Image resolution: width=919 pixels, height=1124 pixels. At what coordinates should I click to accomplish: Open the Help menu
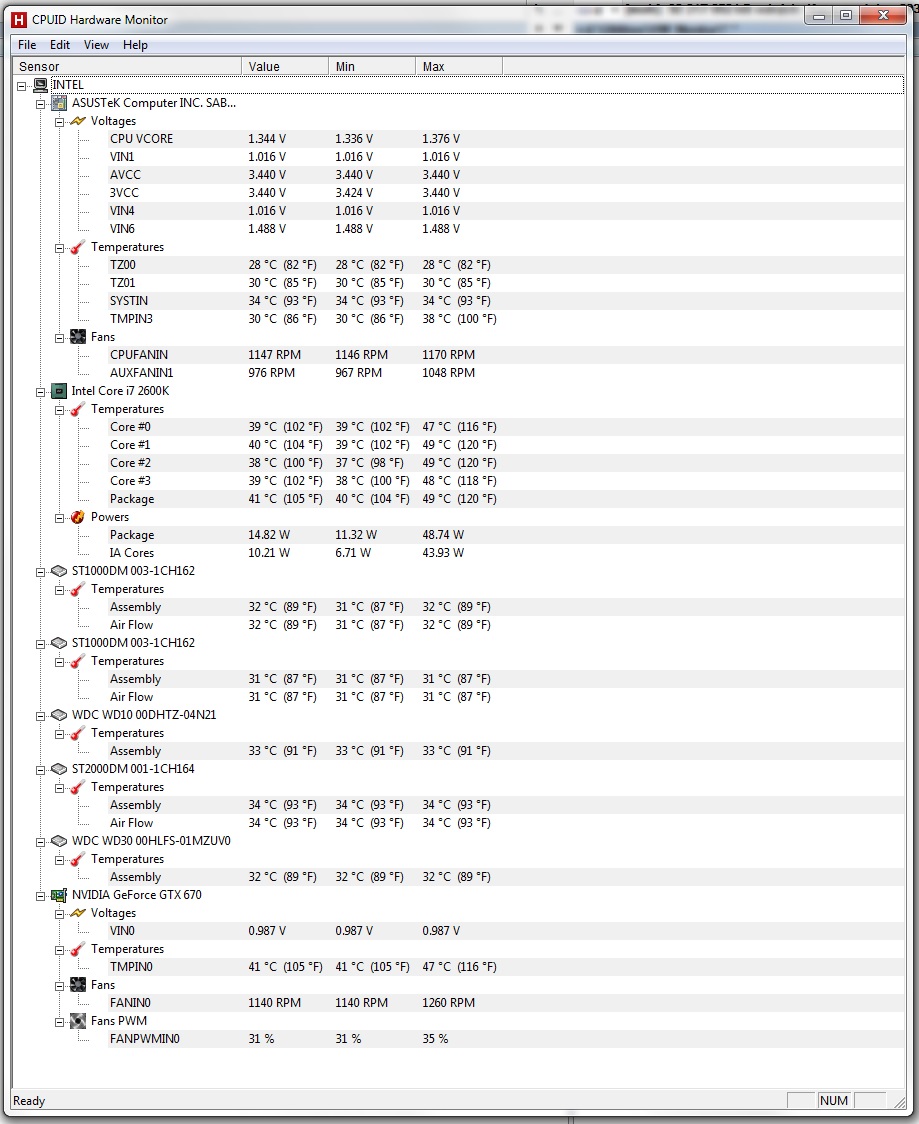coord(135,44)
